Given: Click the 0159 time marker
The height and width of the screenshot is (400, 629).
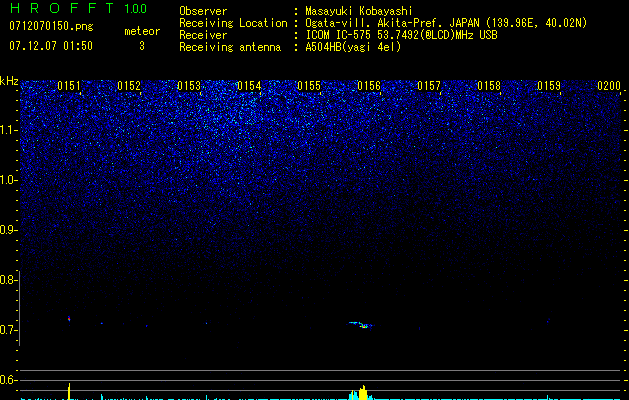Looking at the screenshot, I should tap(549, 86).
